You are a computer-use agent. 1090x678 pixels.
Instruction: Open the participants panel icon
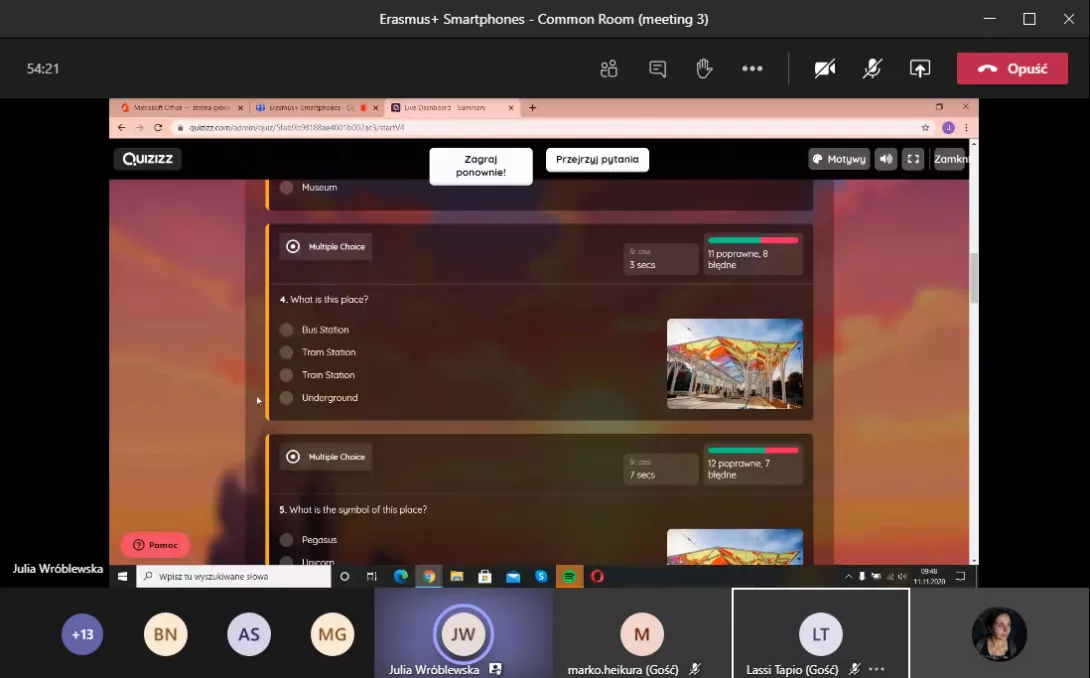[x=609, y=69]
